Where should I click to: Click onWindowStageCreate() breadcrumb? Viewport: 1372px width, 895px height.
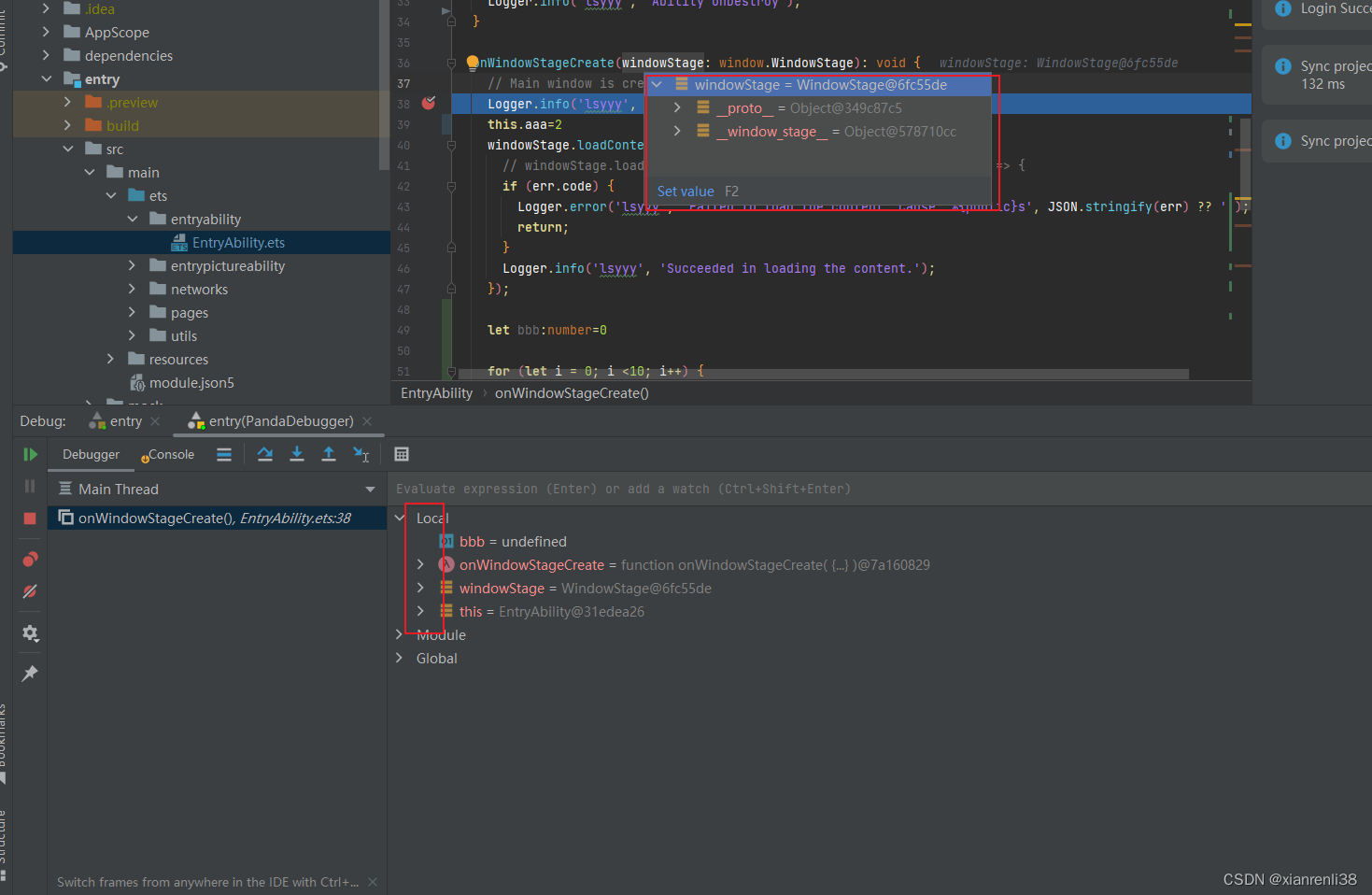pos(572,393)
